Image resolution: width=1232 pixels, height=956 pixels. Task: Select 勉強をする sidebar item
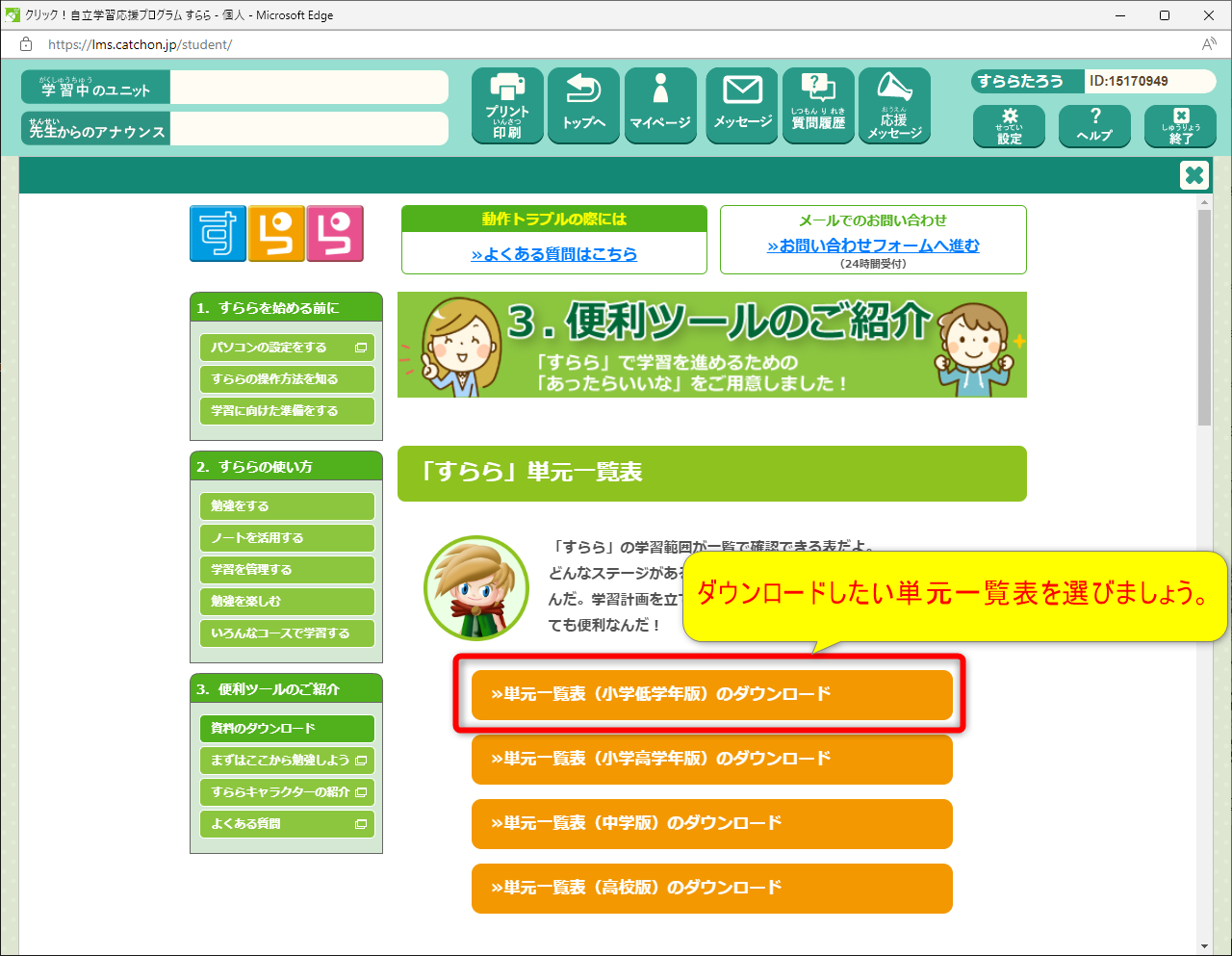tap(287, 506)
